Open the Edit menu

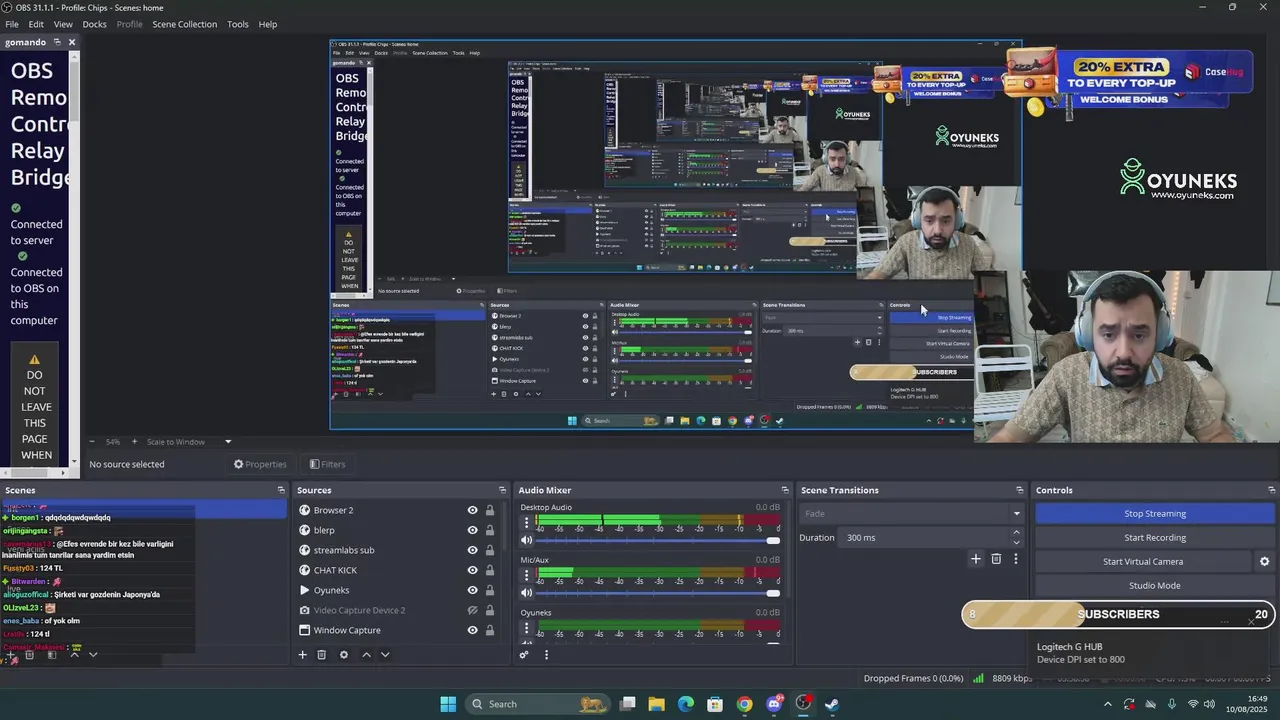click(x=36, y=24)
